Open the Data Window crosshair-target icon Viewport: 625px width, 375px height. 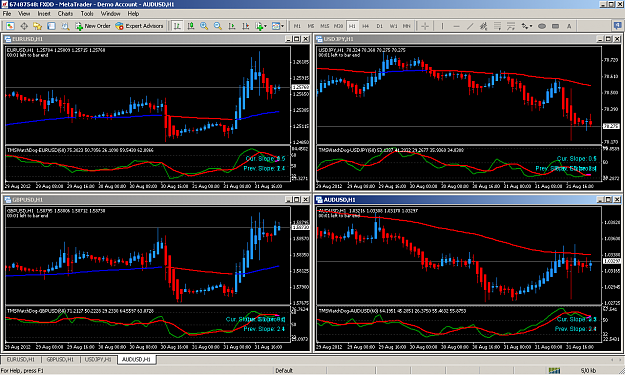24,26
